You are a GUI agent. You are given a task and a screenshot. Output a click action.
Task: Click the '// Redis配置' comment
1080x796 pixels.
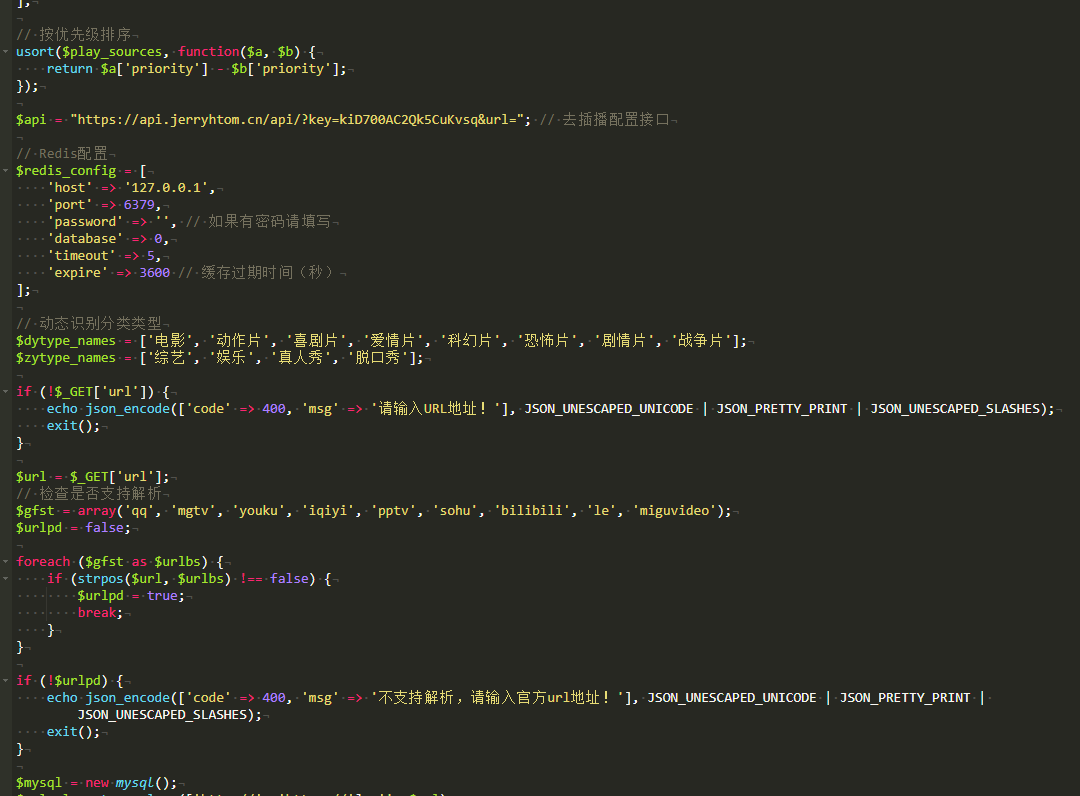62,154
